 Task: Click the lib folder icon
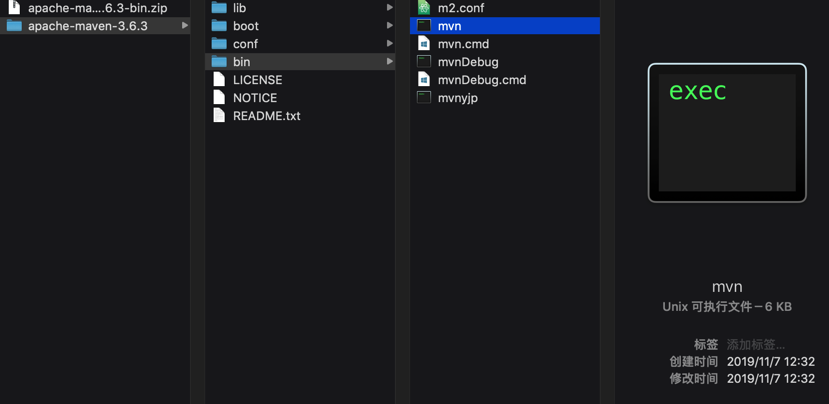pos(219,8)
